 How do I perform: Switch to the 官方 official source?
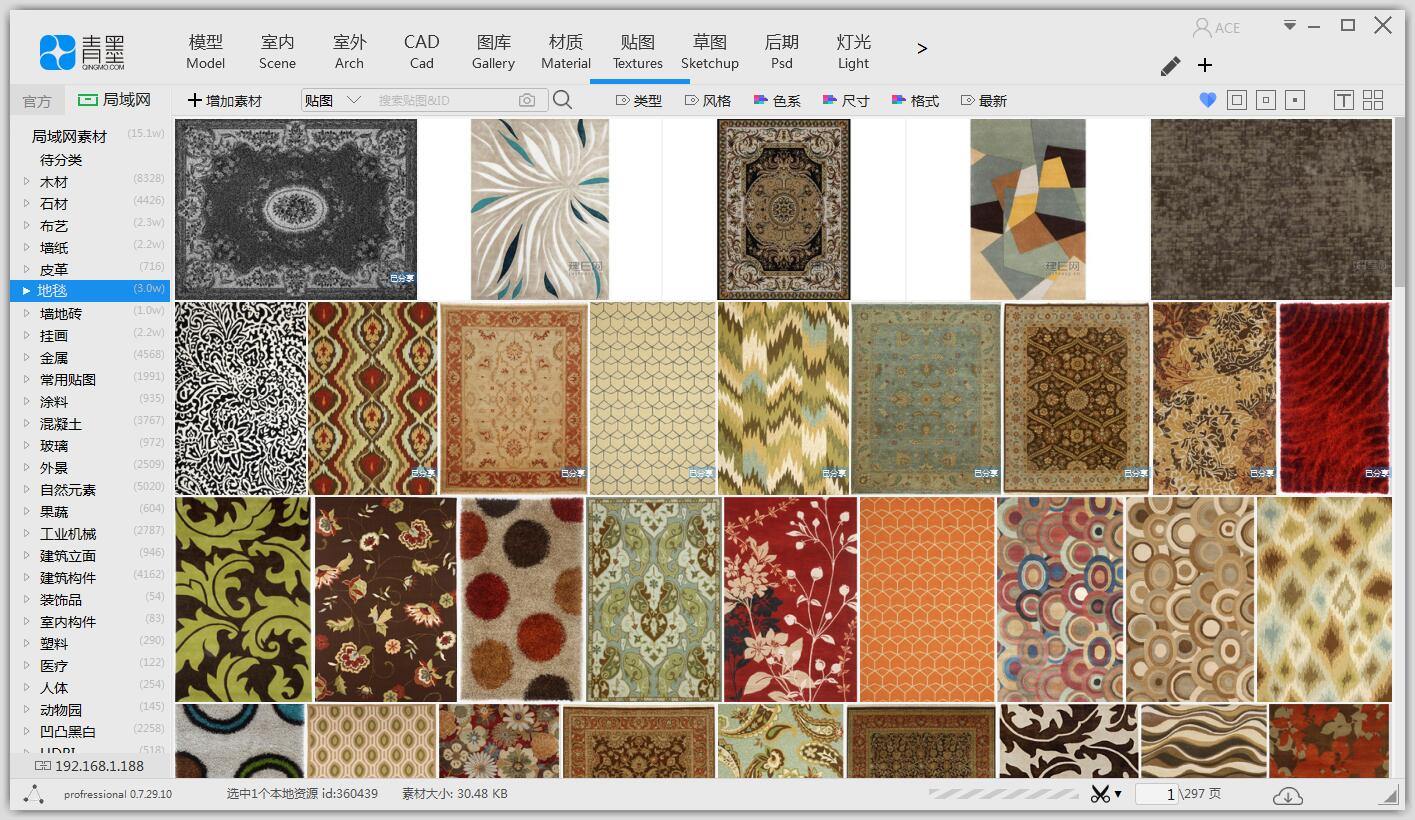[37, 101]
